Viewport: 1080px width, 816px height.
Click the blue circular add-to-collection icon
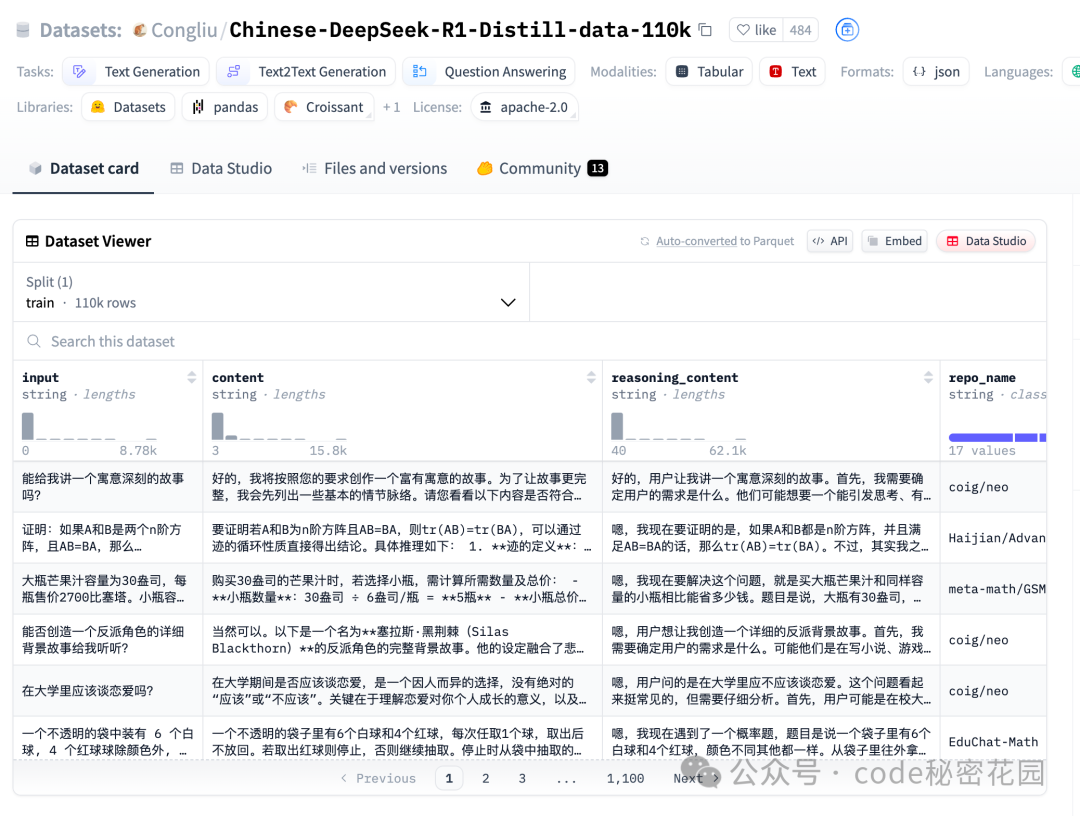[x=847, y=30]
